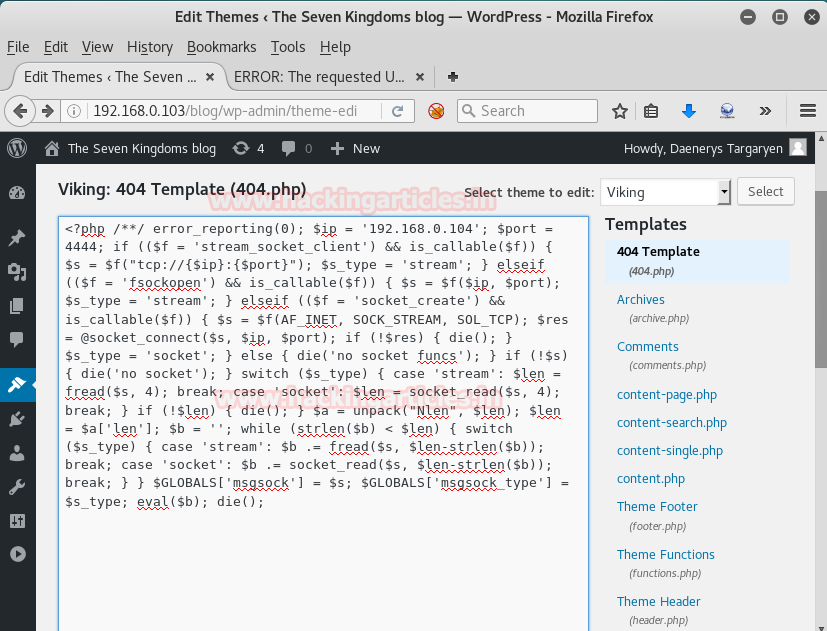Viewport: 827px width, 631px height.
Task: Open the Comments template
Action: pos(647,347)
